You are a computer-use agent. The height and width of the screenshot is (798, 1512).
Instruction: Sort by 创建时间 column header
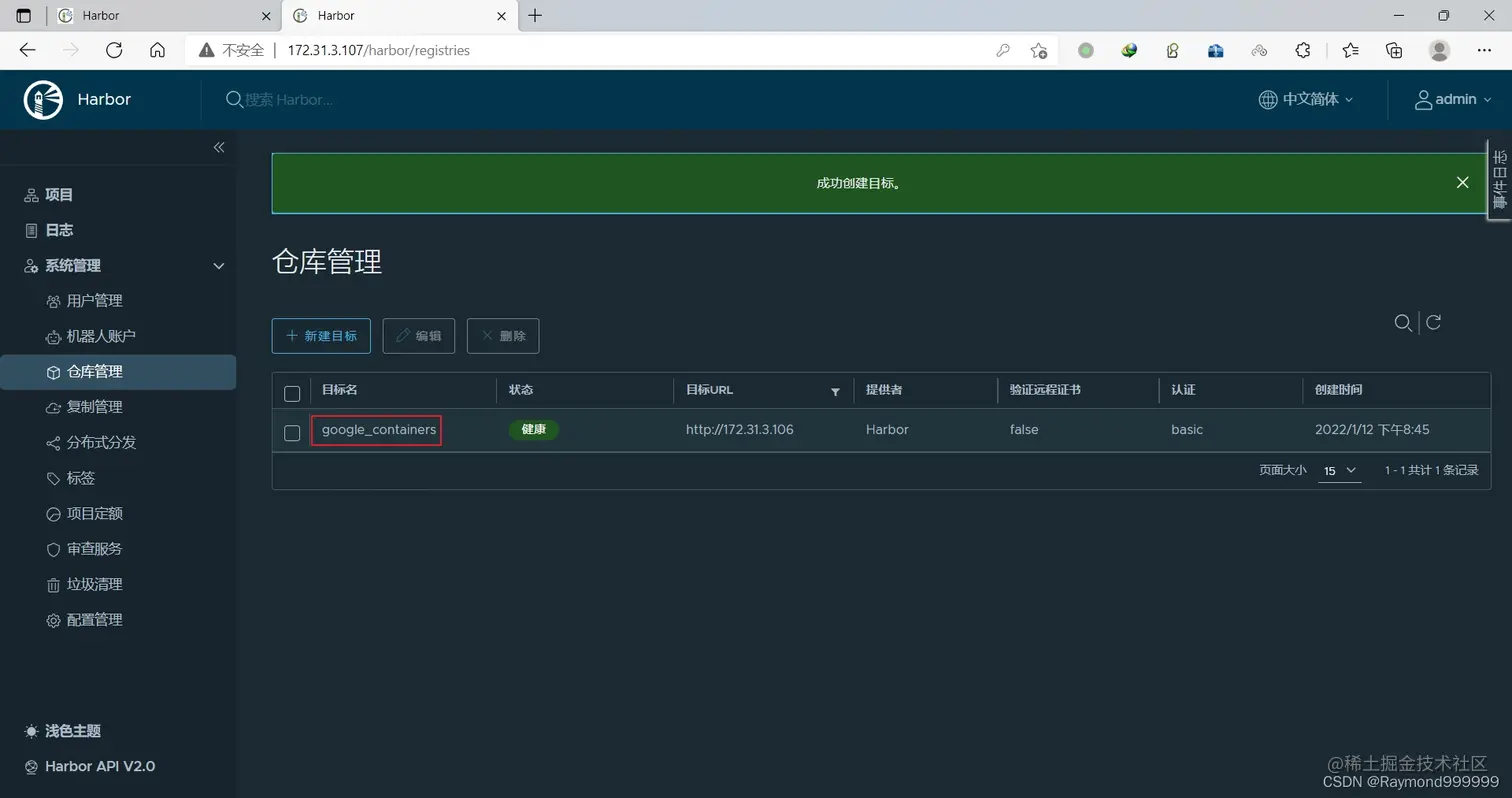[x=1339, y=389]
